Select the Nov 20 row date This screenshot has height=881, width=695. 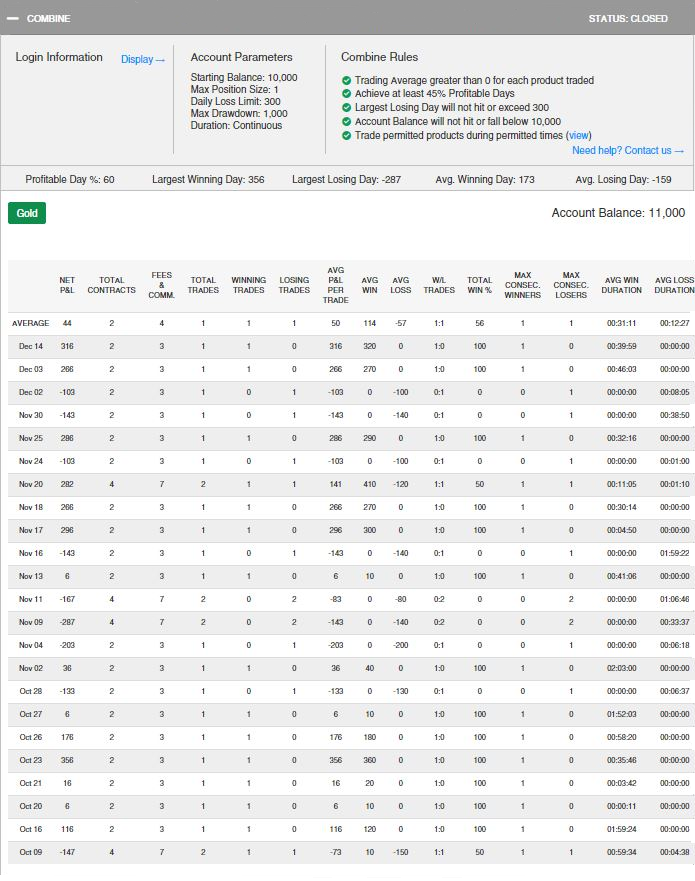pyautogui.click(x=31, y=484)
